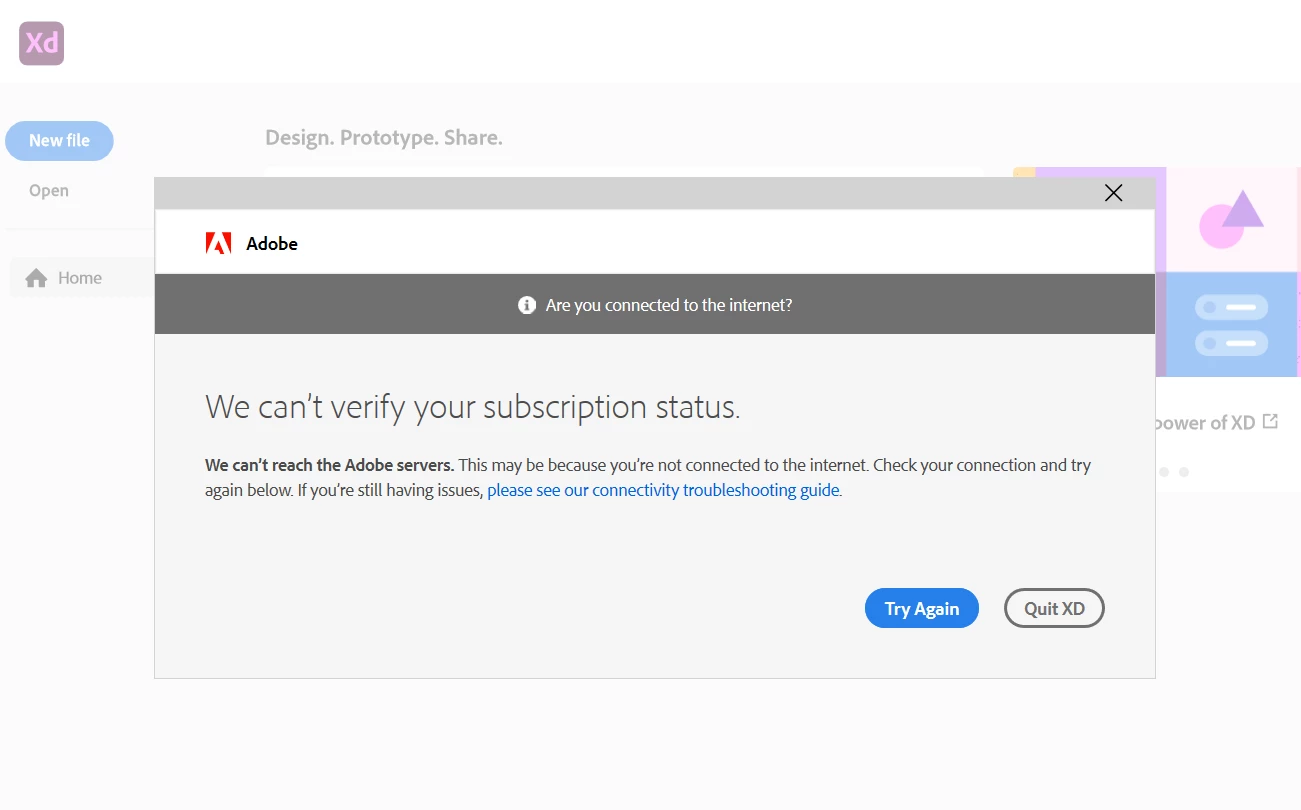Click the Home house icon
This screenshot has width=1301, height=810.
click(x=37, y=278)
